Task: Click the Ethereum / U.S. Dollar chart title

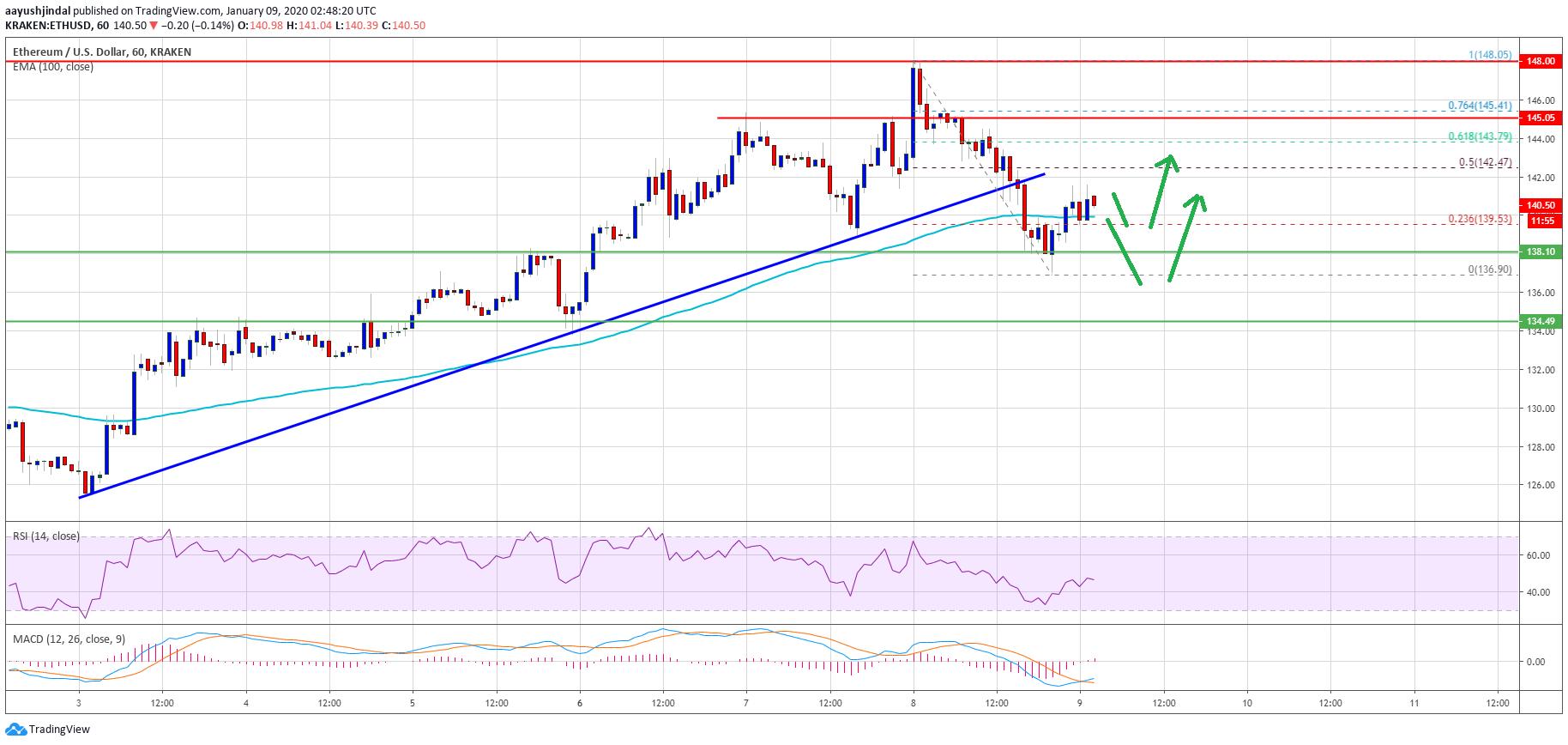Action: coord(101,52)
